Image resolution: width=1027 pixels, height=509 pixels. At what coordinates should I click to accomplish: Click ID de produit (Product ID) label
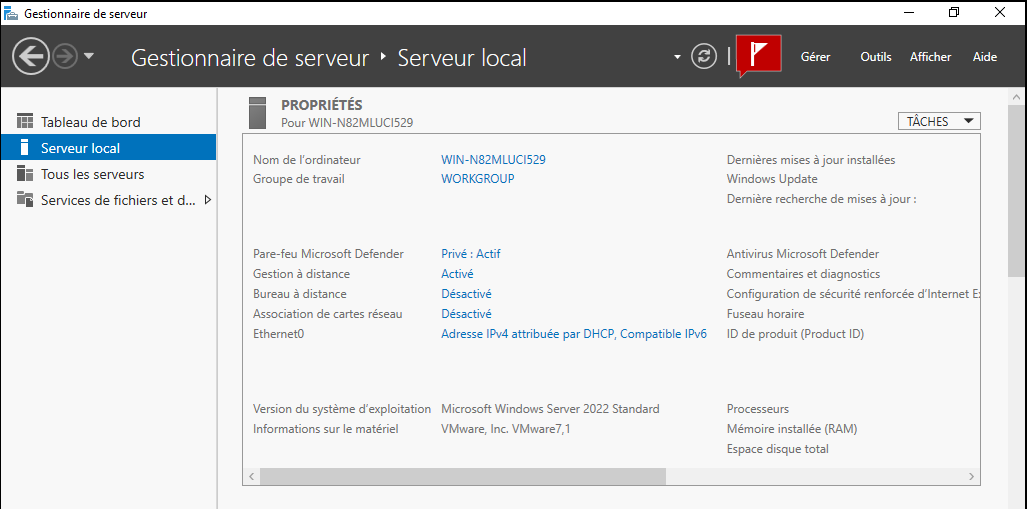click(x=796, y=333)
